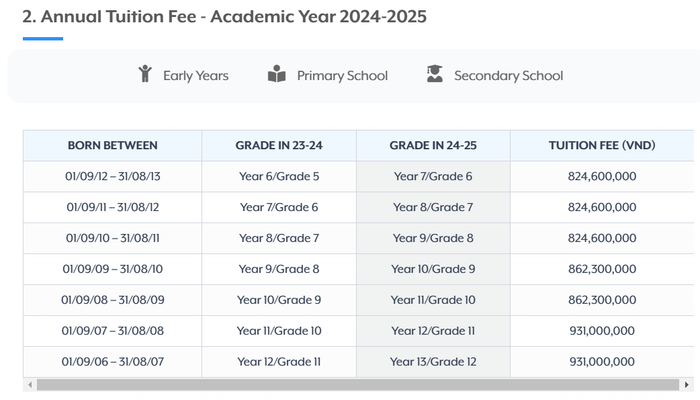Click the TUITION FEE (VND) header
The height and width of the screenshot is (400, 700).
click(x=602, y=146)
